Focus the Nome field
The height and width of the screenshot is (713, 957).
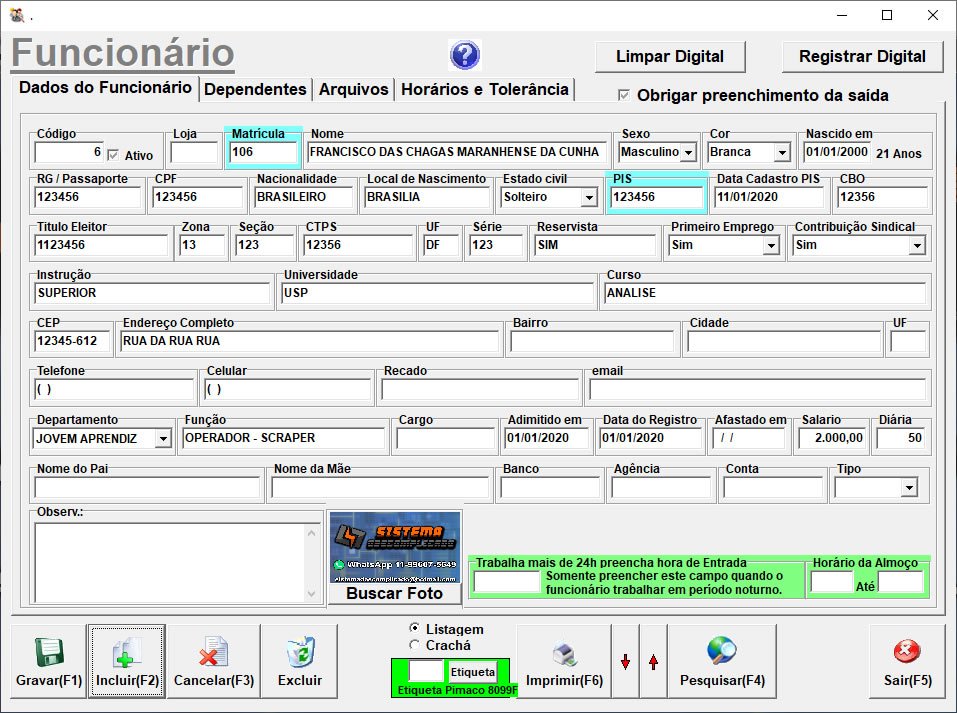[x=456, y=152]
